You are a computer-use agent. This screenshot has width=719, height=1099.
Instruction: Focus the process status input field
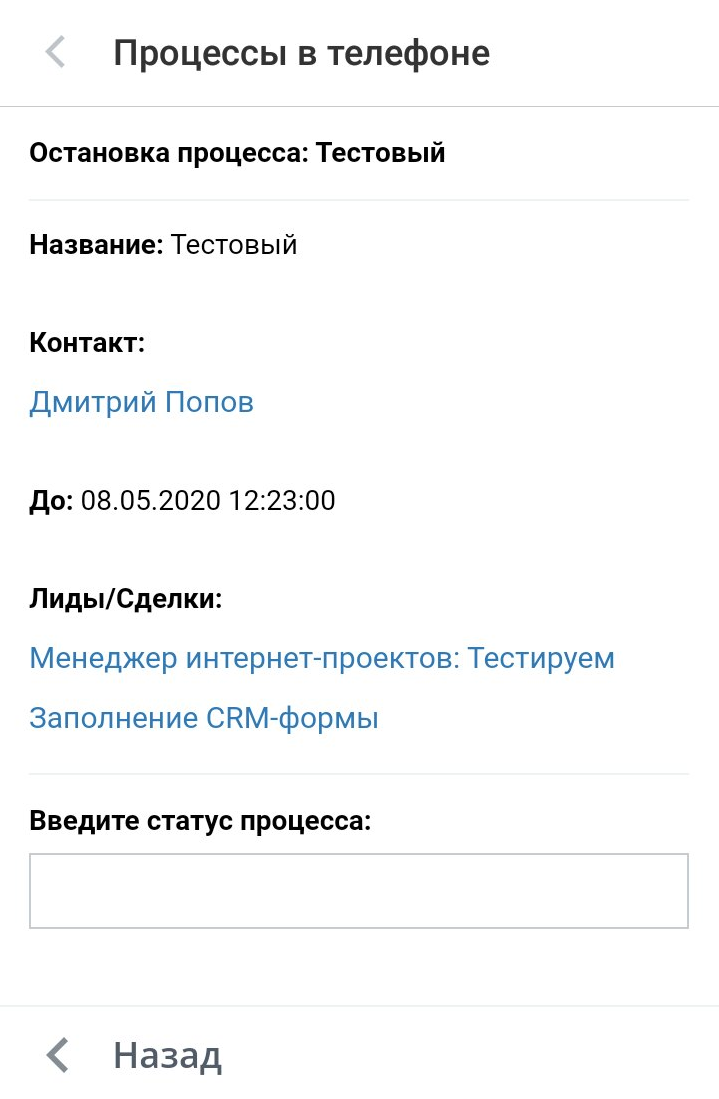click(x=359, y=890)
